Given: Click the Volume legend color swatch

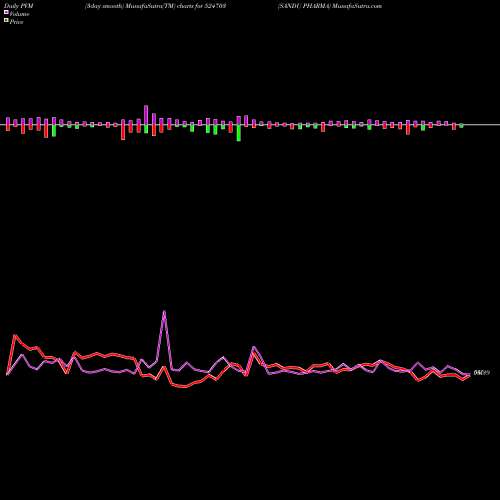Looking at the screenshot, I should click(x=6, y=12).
